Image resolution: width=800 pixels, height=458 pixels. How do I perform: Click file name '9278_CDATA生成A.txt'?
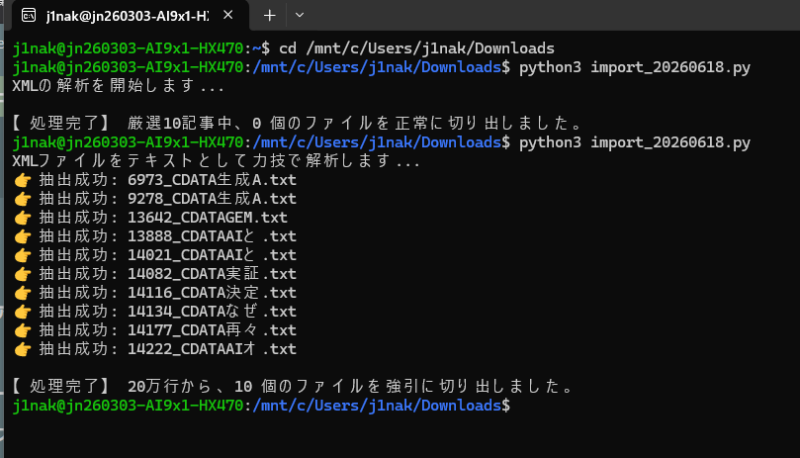212,199
